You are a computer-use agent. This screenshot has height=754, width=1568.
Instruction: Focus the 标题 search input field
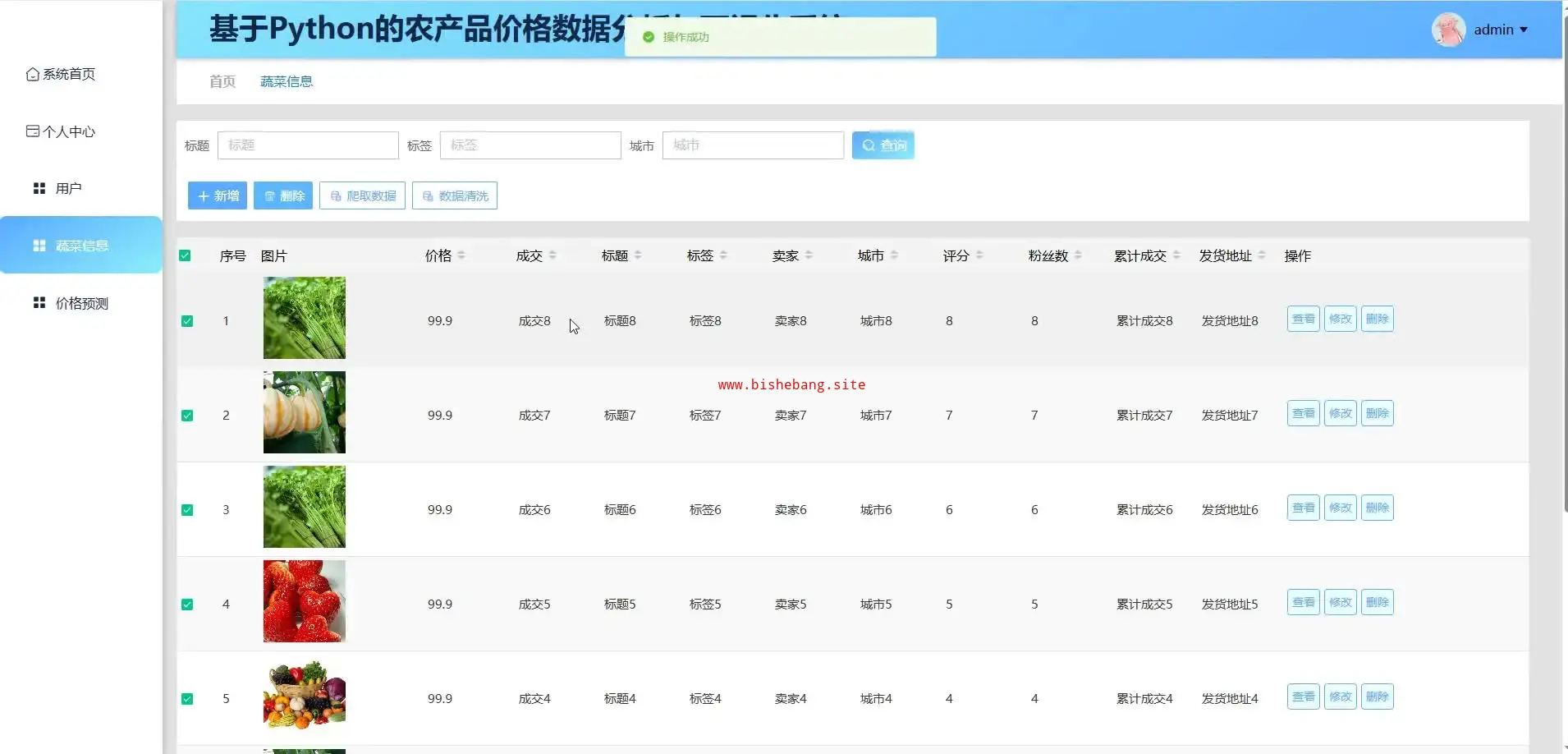(308, 145)
